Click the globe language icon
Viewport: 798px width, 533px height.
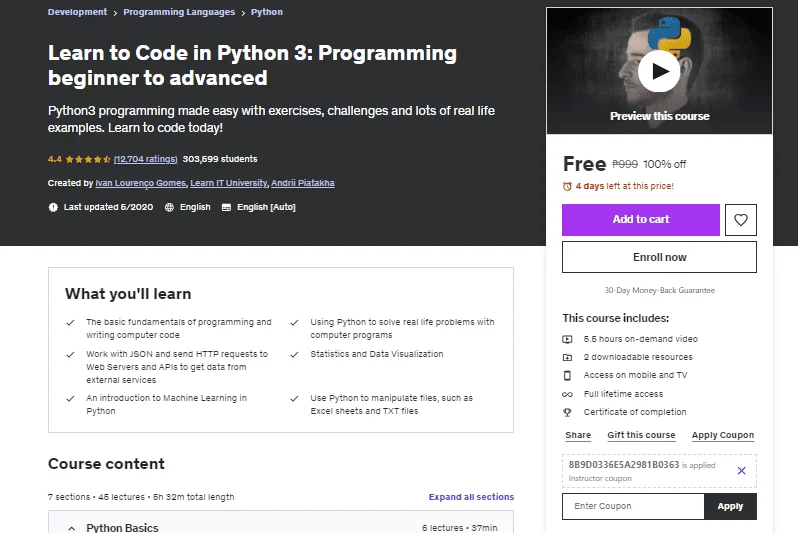tap(169, 207)
